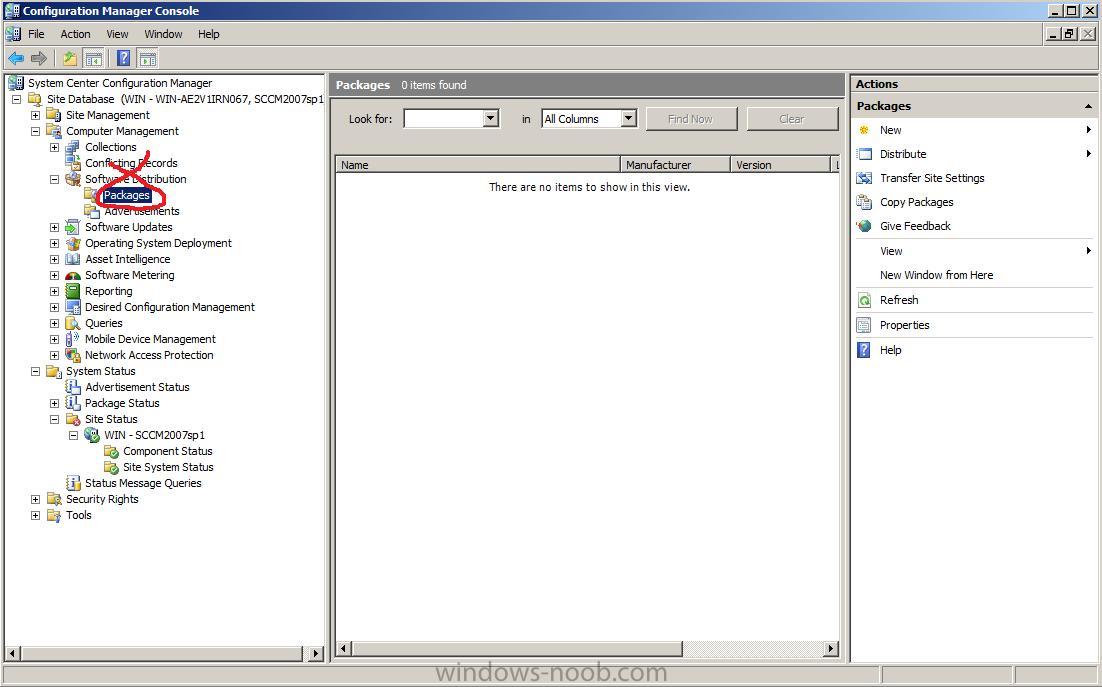Expand the Software Updates node

[54, 227]
